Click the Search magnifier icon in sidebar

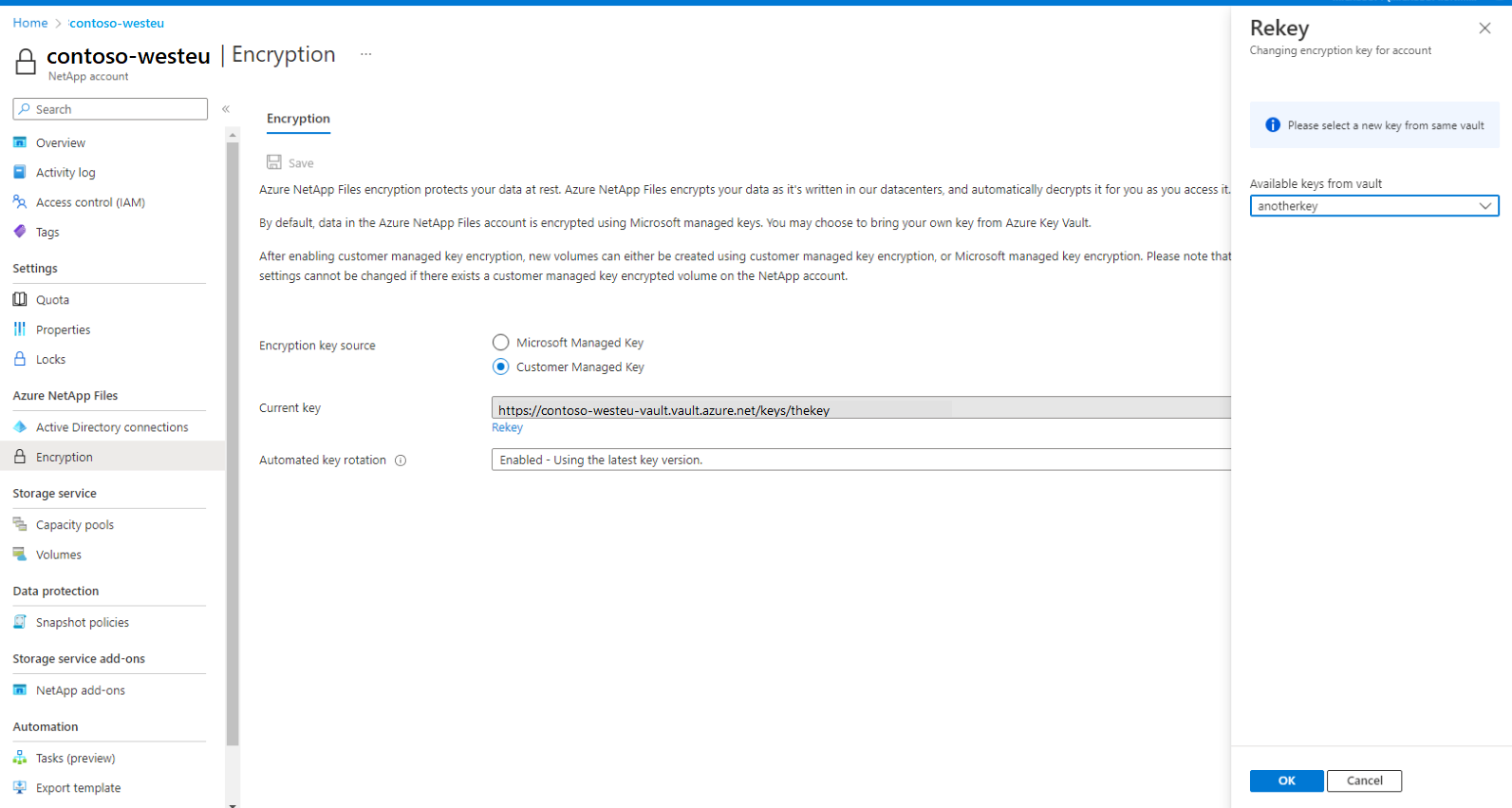(25, 109)
